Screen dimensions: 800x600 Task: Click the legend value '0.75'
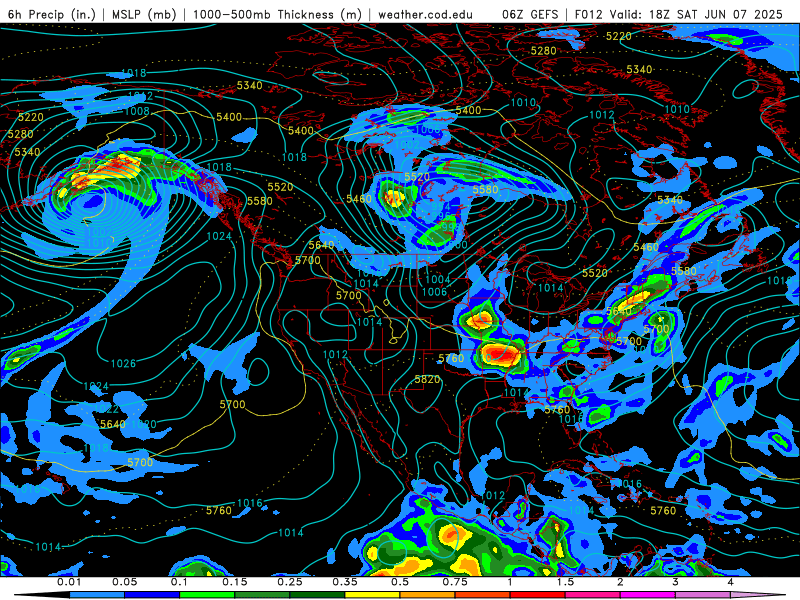[455, 582]
